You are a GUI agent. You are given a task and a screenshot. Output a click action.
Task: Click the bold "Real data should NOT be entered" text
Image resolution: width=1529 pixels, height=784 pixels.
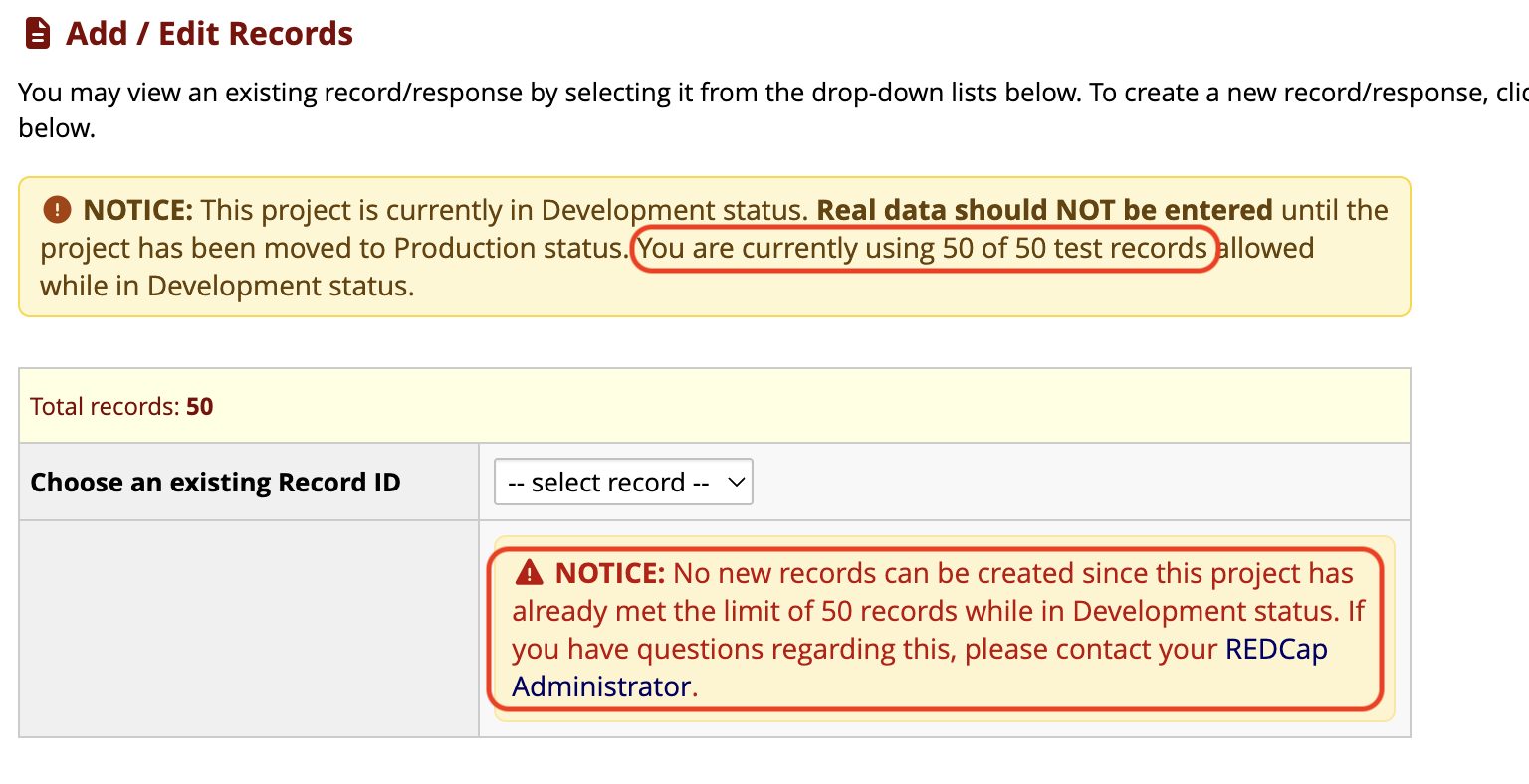(x=1044, y=210)
